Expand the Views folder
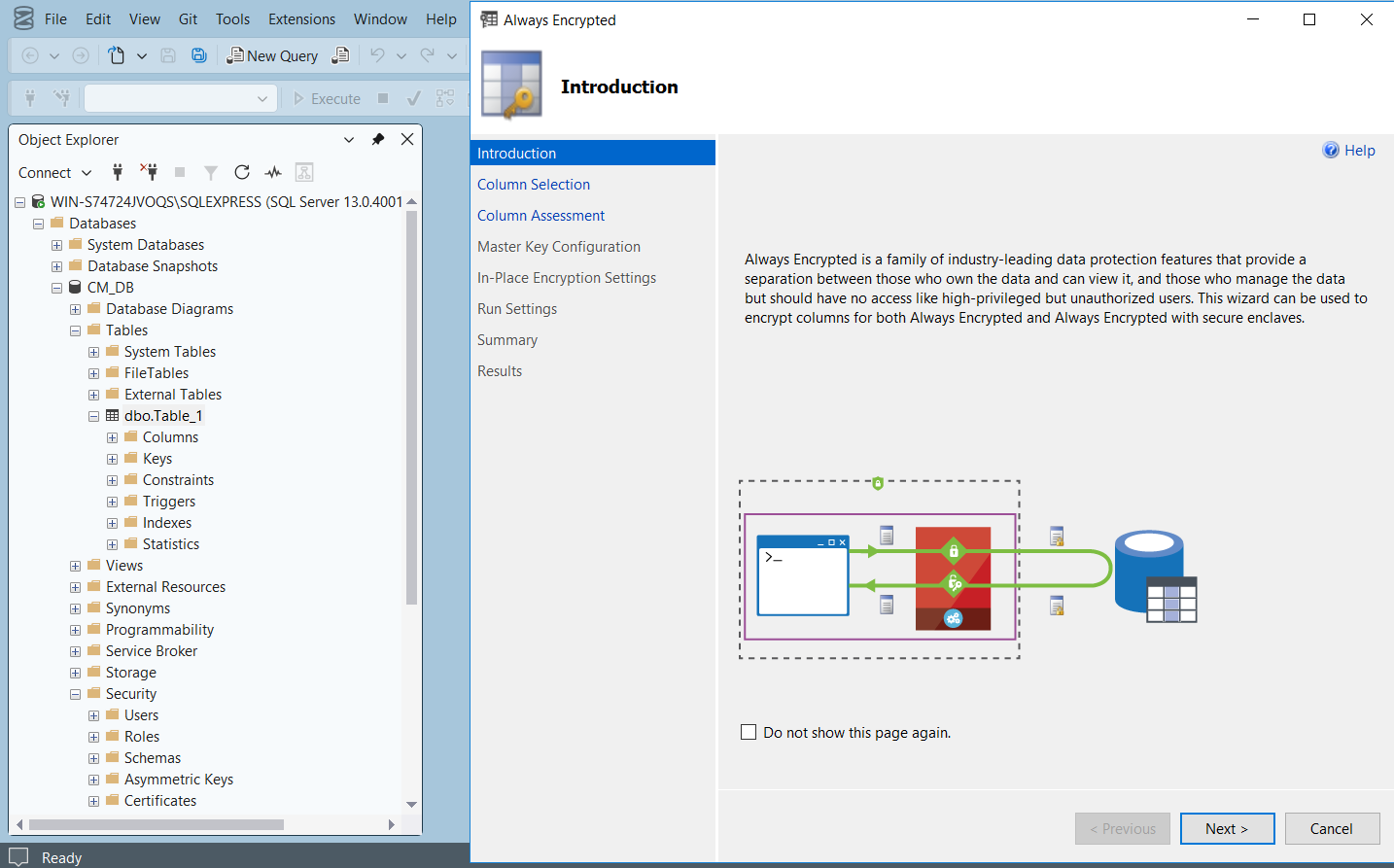The image size is (1394, 868). pos(75,566)
